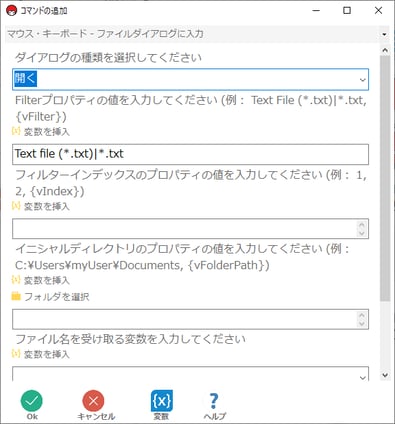Click the scrollbar up arrow
395x424 pixels.
[x=385, y=51]
